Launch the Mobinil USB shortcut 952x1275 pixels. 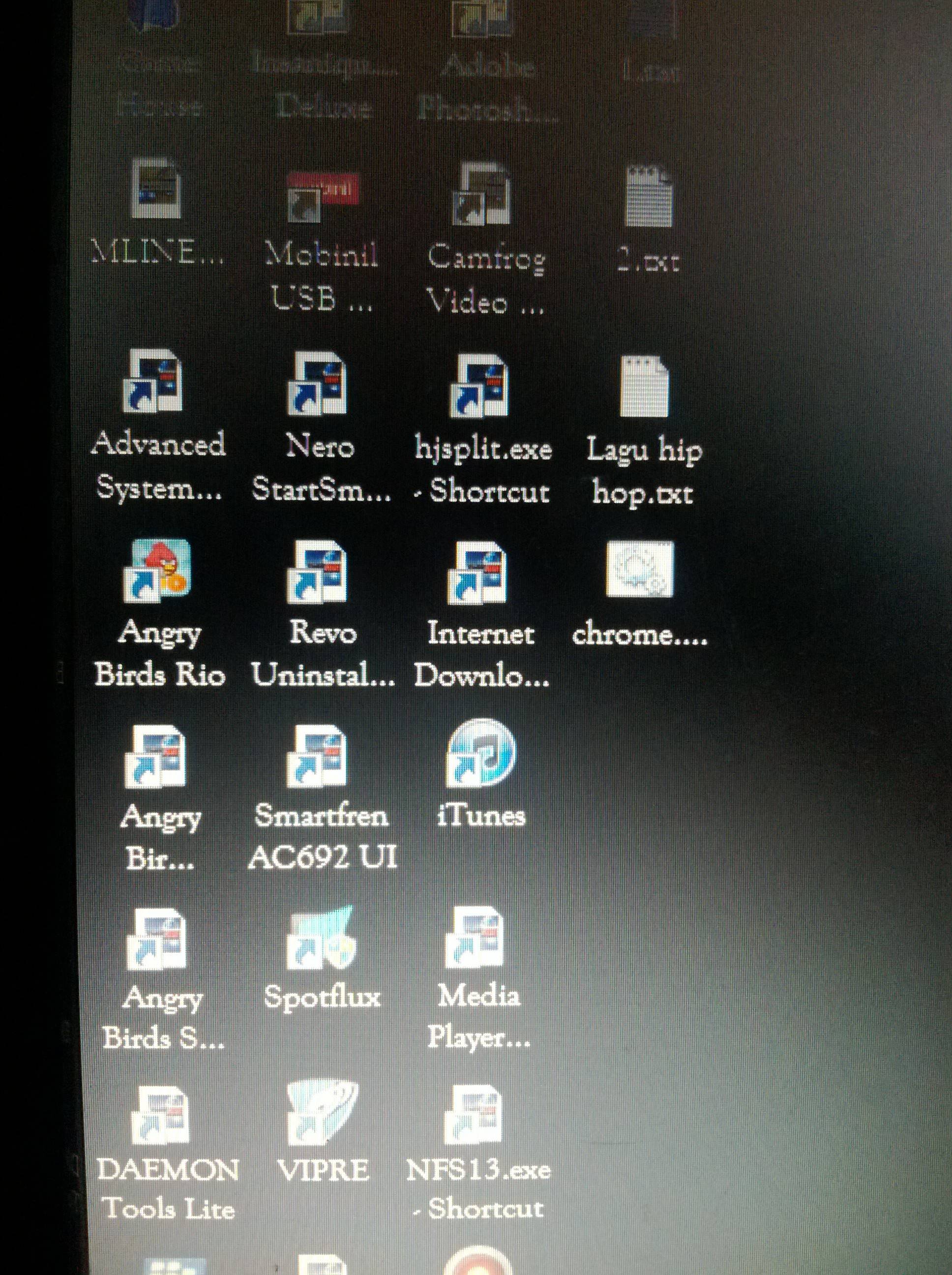[x=323, y=198]
